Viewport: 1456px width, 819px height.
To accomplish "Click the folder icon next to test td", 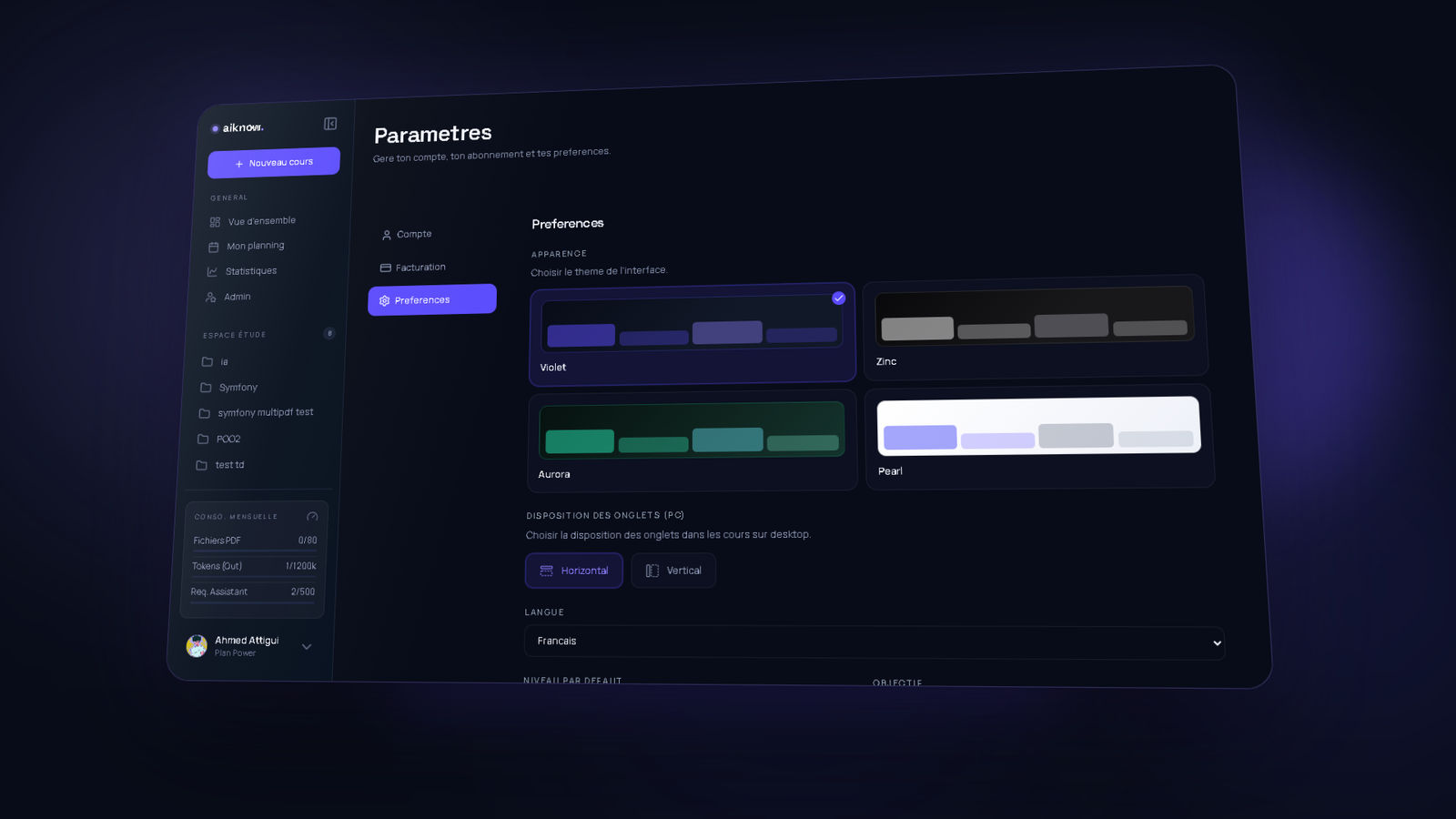I will [201, 465].
